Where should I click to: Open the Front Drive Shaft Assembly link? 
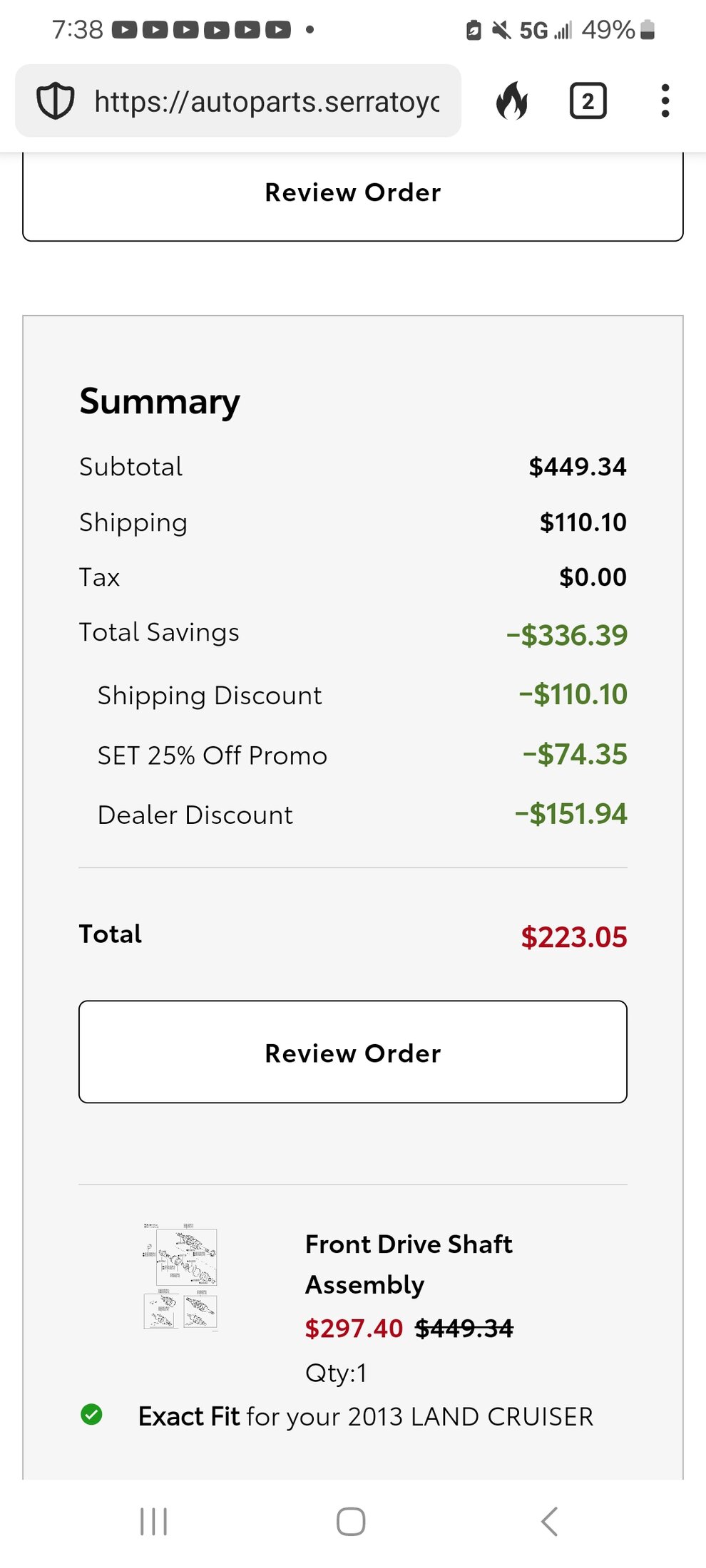click(x=409, y=1264)
